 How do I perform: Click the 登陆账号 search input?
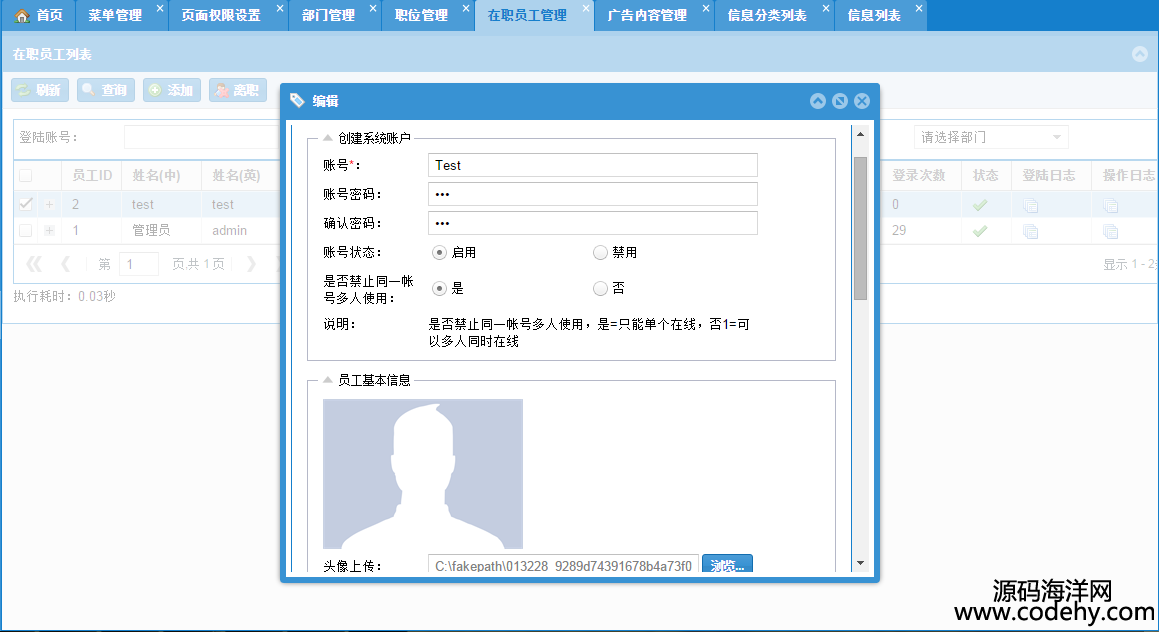(201, 137)
